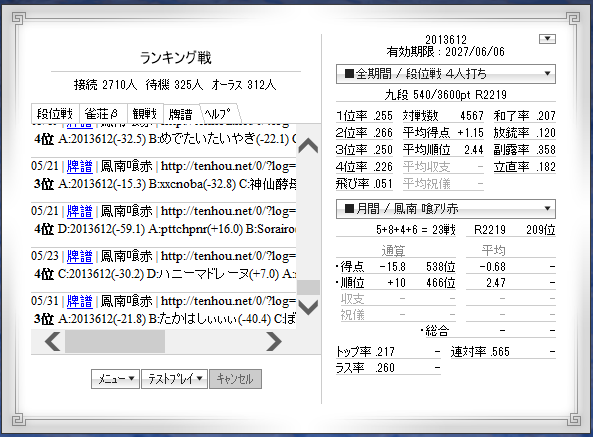Viewport: 593px width, 437px height.
Task: Click the scroll right chevron arrow
Action: click(274, 341)
